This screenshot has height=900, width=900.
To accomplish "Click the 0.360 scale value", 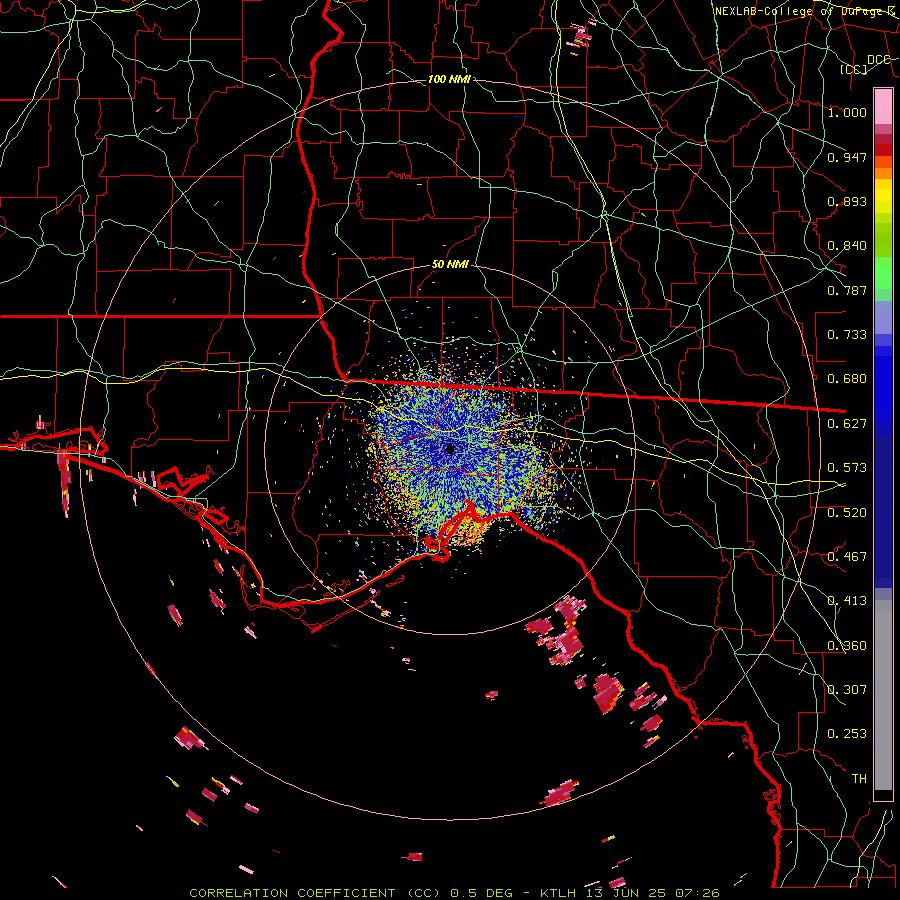I will (x=847, y=646).
